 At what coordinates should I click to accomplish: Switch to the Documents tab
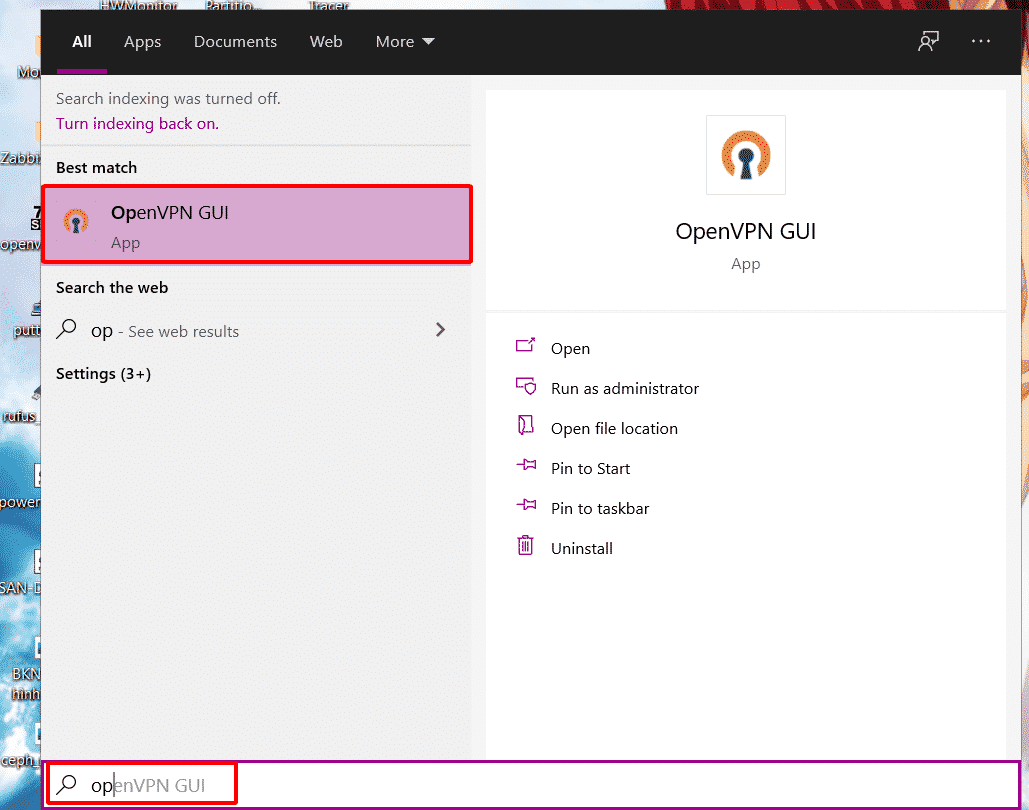pos(235,42)
